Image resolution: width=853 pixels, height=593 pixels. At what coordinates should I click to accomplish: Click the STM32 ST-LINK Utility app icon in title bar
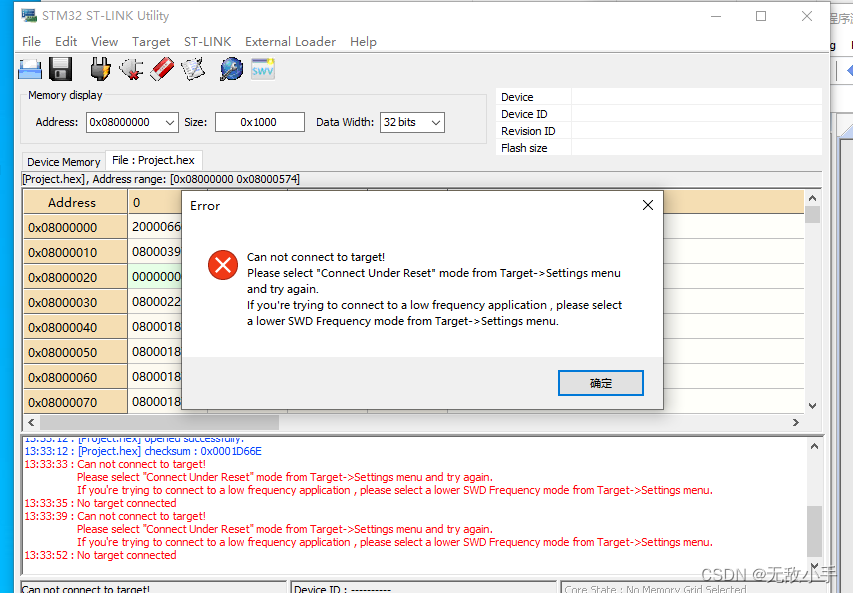coord(29,15)
